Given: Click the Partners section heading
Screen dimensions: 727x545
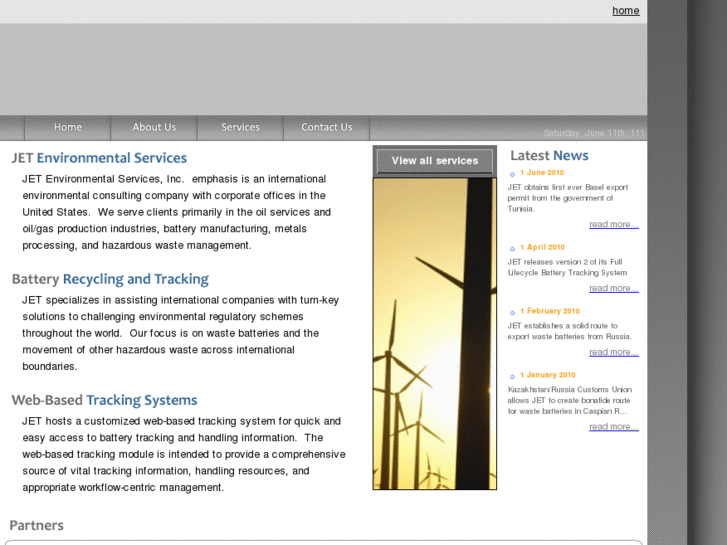Looking at the screenshot, I should [x=37, y=525].
